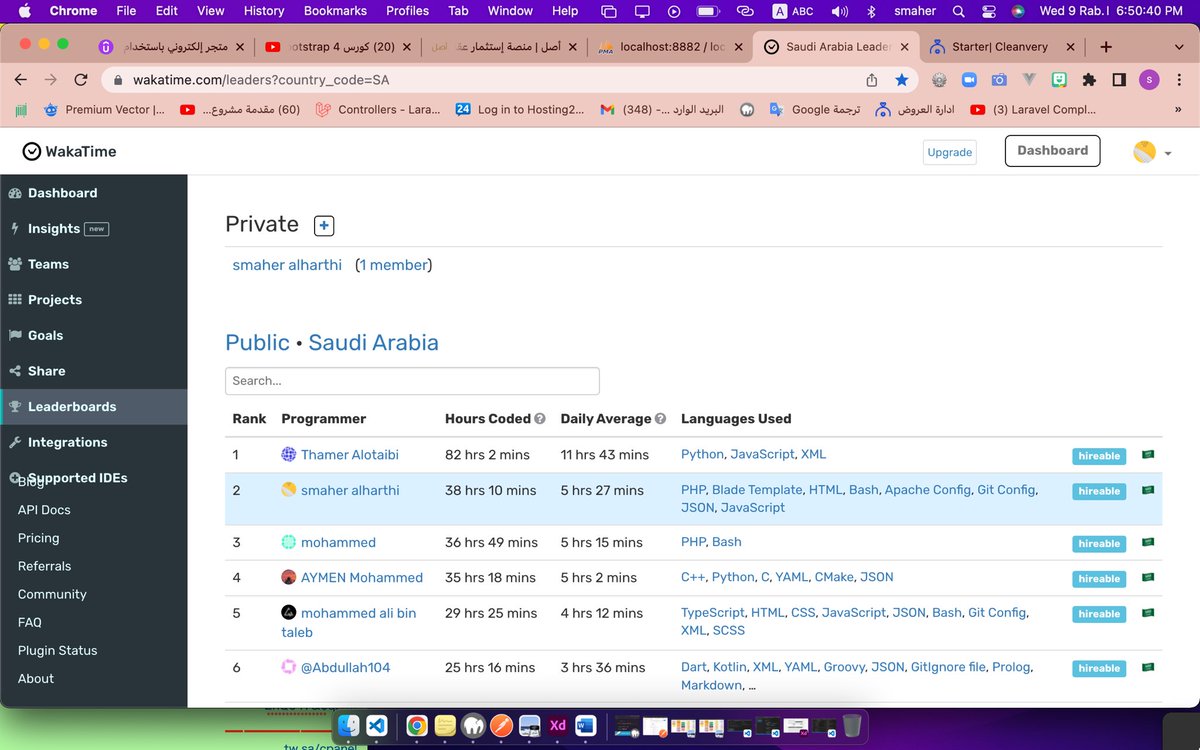Focus the leaderboard Search field
1200x750 pixels.
pyautogui.click(x=412, y=381)
